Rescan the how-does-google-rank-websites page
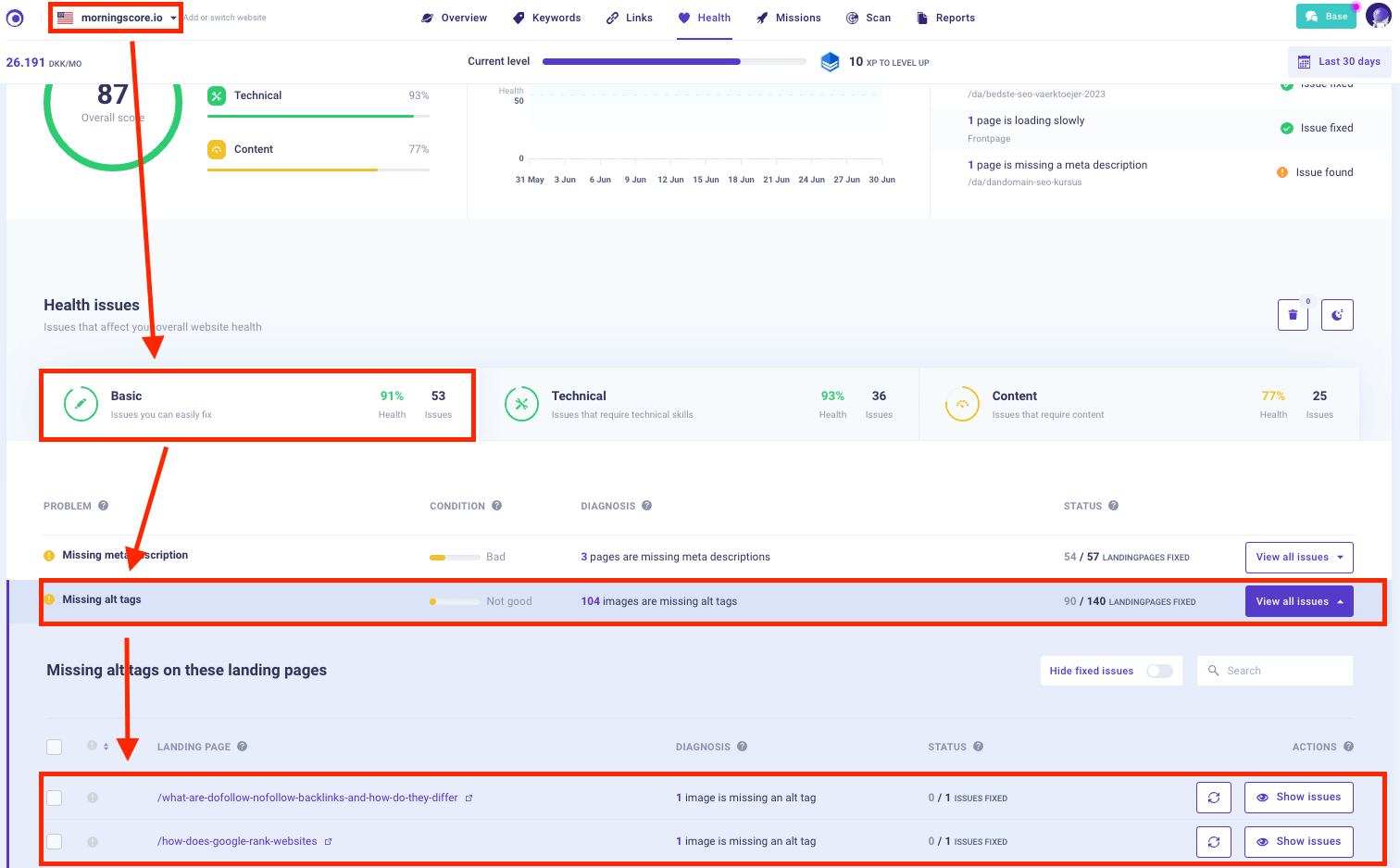The height and width of the screenshot is (868, 1400). point(1214,841)
